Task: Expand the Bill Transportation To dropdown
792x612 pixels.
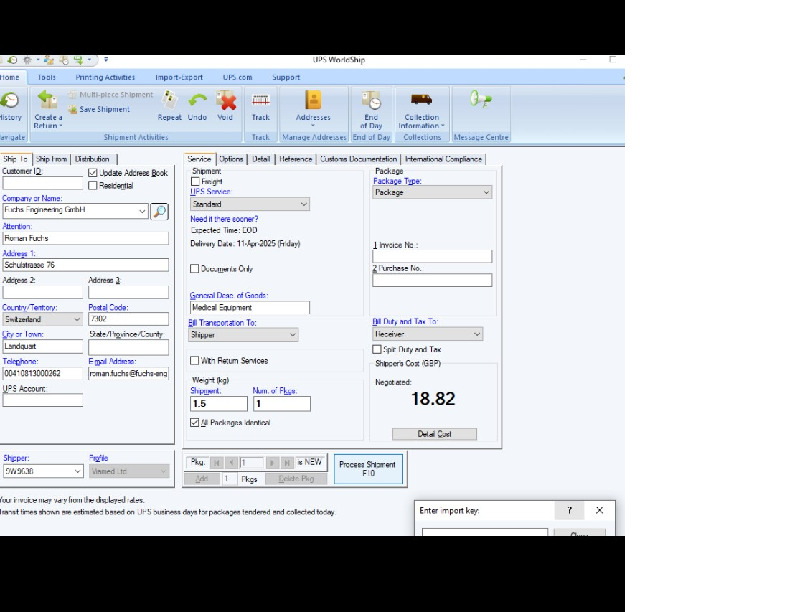Action: pos(244,336)
